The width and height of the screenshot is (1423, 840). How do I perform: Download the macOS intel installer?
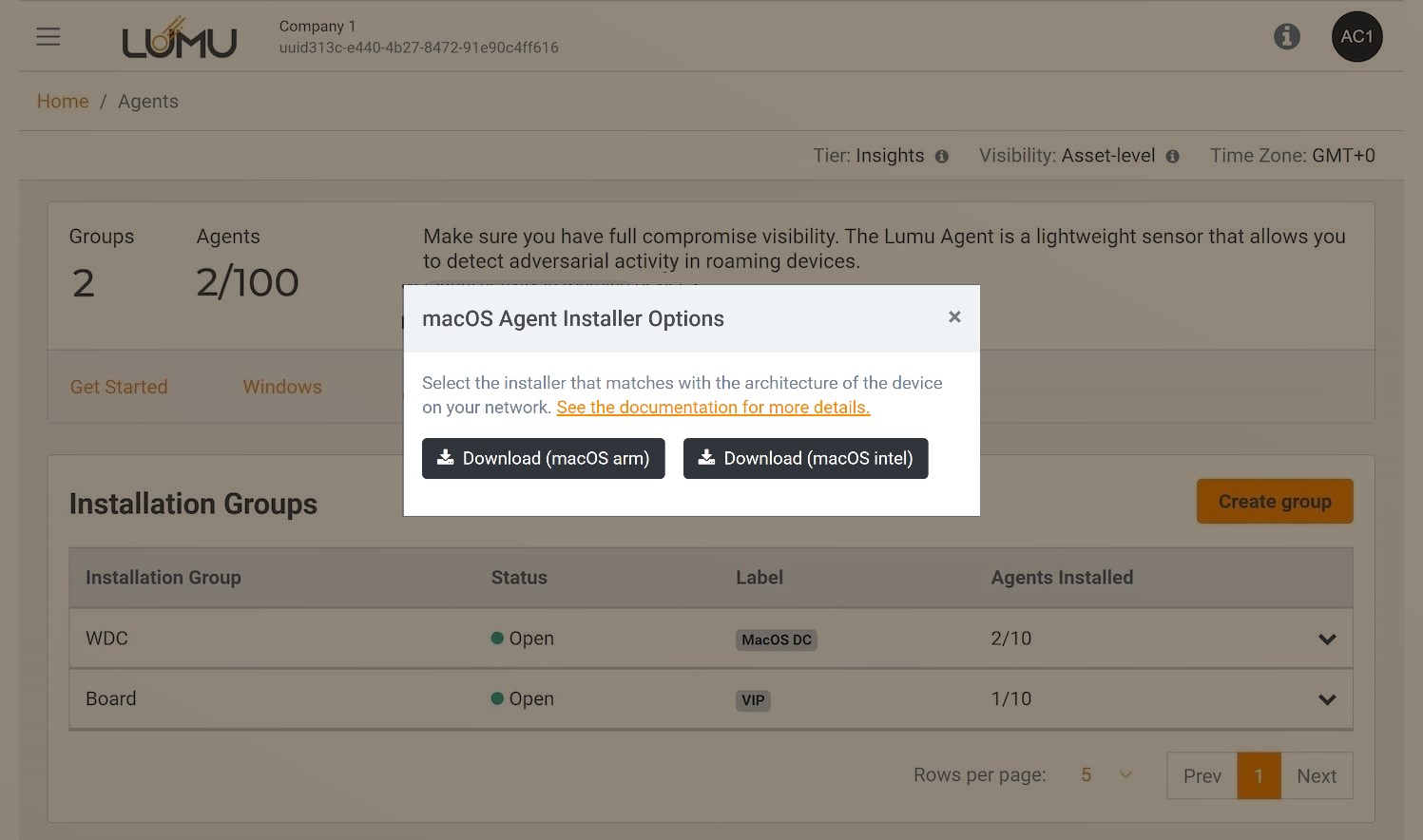tap(805, 458)
